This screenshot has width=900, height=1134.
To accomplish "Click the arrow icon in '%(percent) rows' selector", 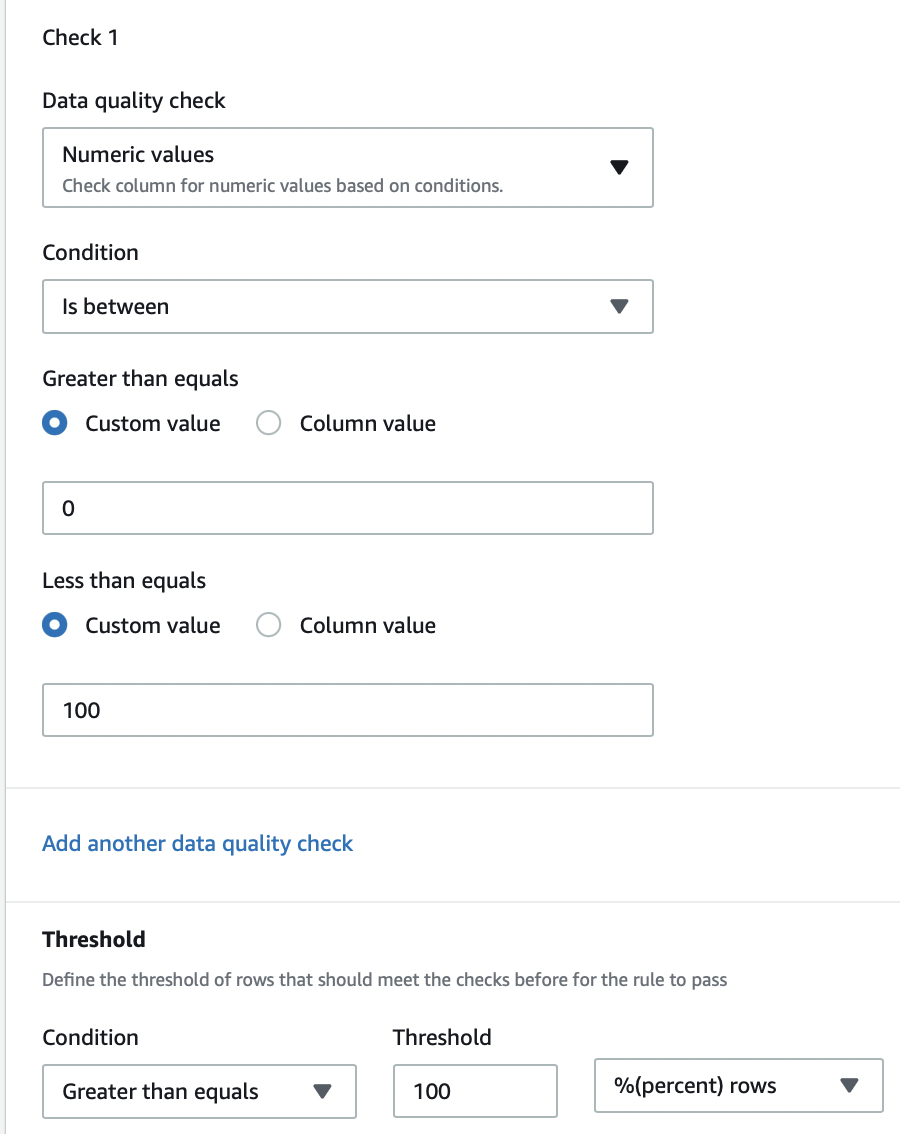I will [x=849, y=1085].
